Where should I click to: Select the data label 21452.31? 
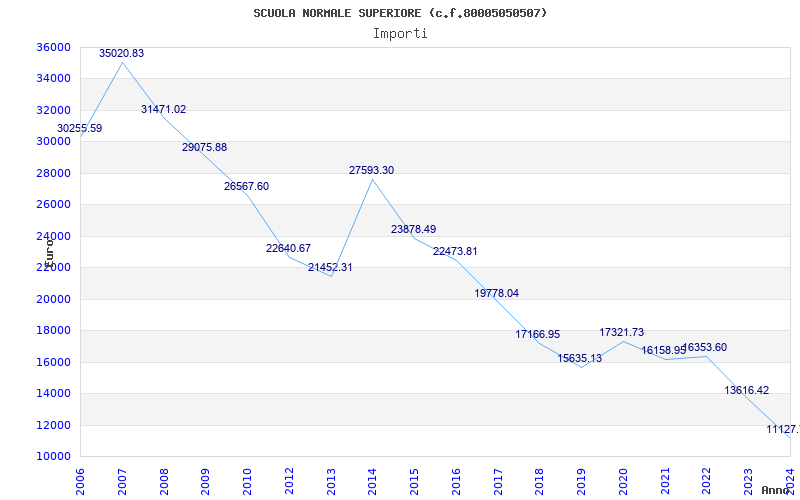point(330,267)
